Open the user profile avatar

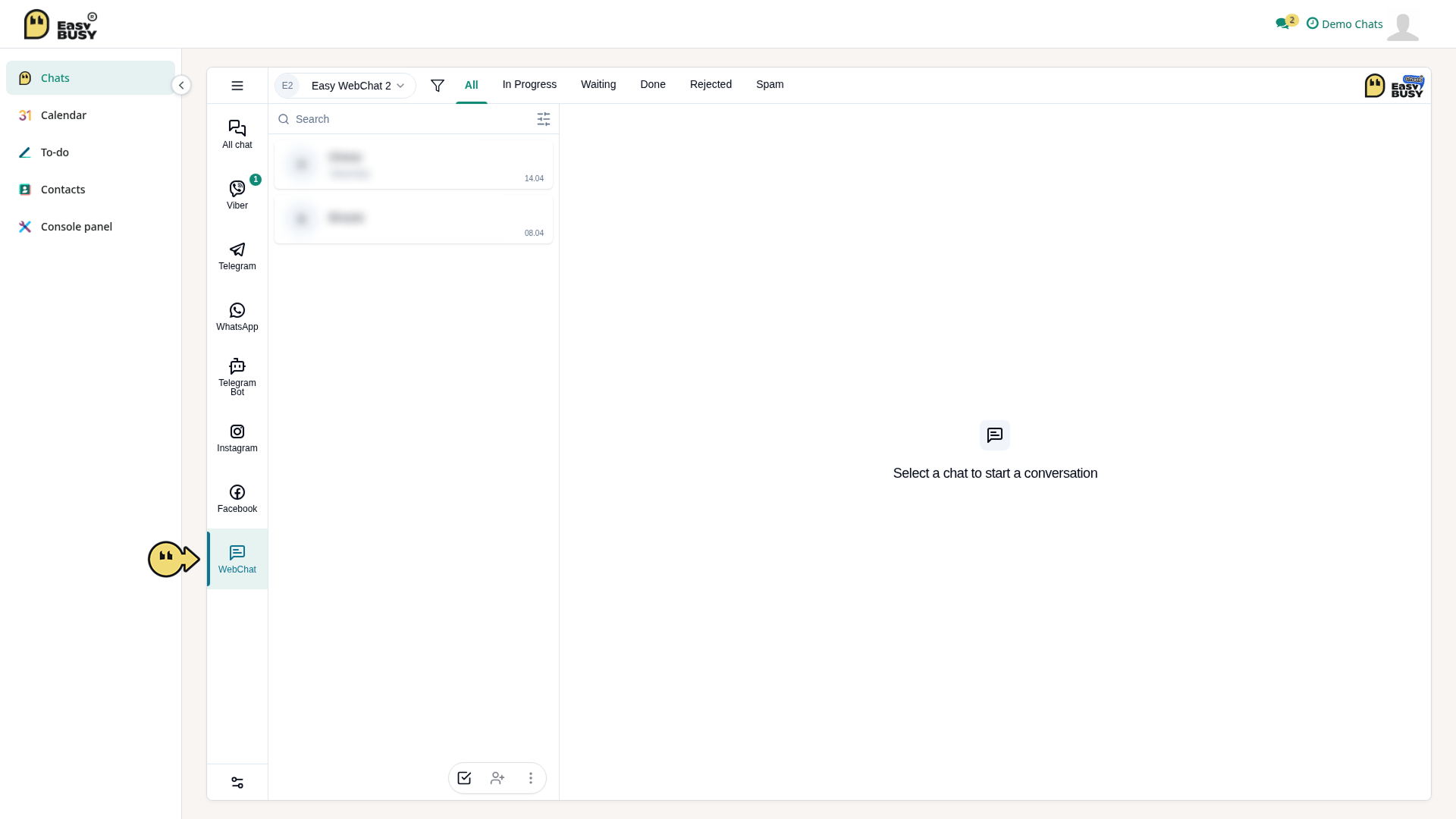coord(1403,27)
